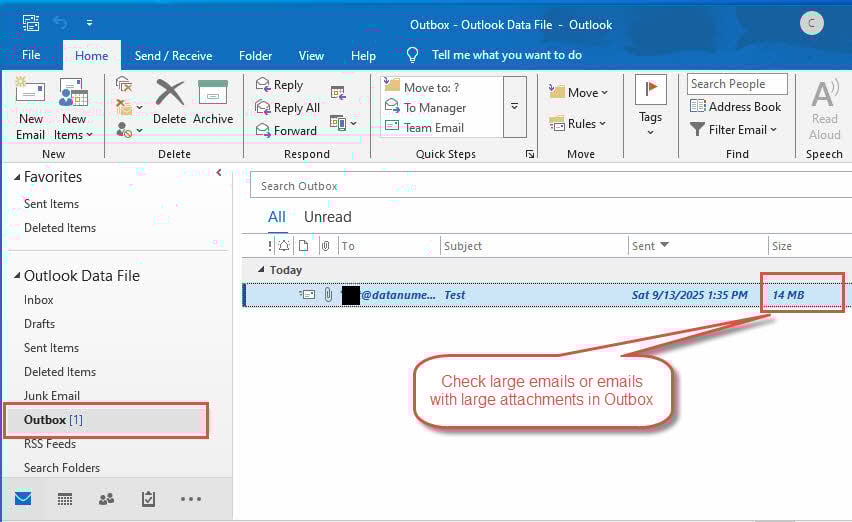
Task: Open the Filter Email dropdown
Action: point(733,130)
